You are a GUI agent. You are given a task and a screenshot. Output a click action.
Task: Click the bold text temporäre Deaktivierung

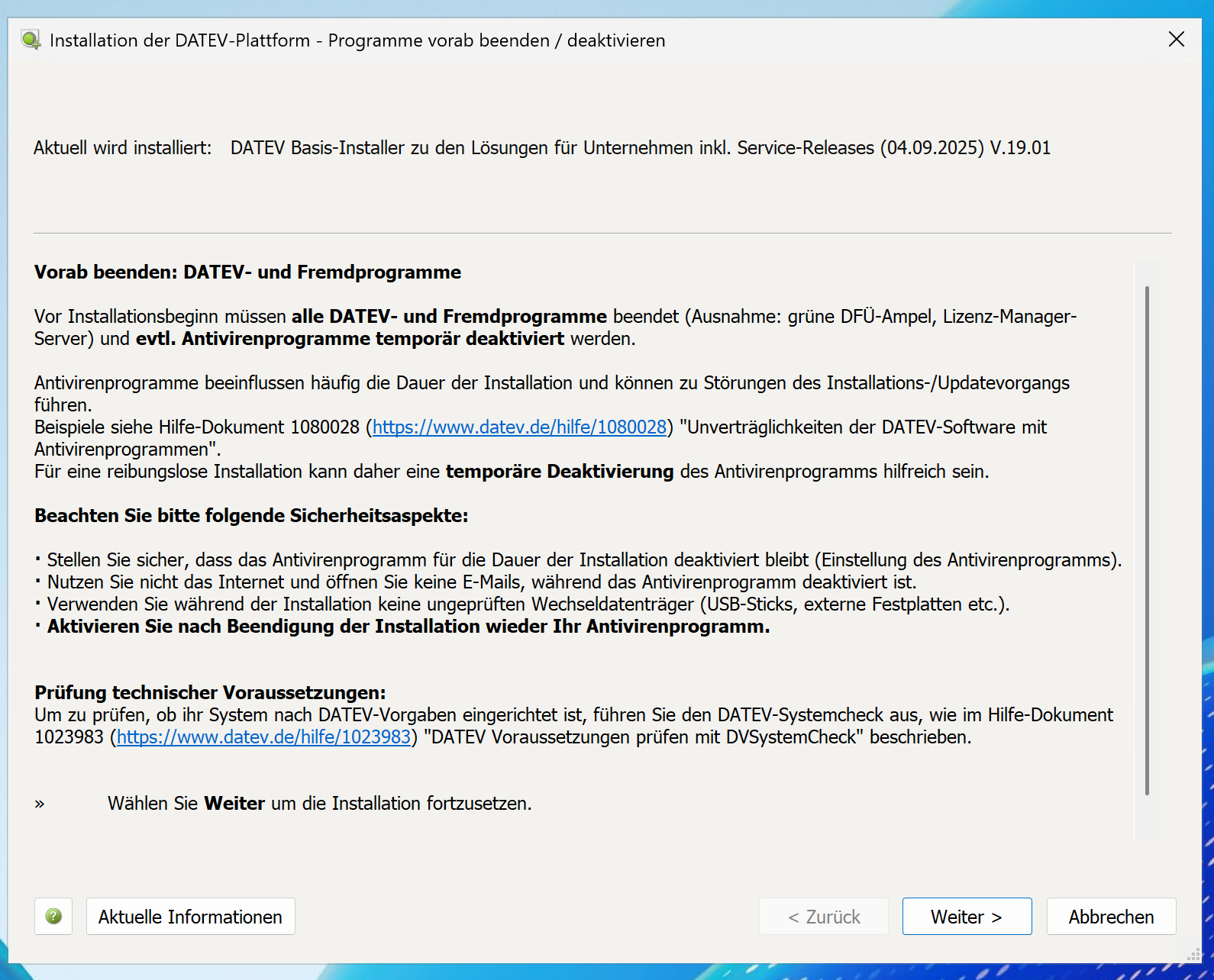pos(560,471)
